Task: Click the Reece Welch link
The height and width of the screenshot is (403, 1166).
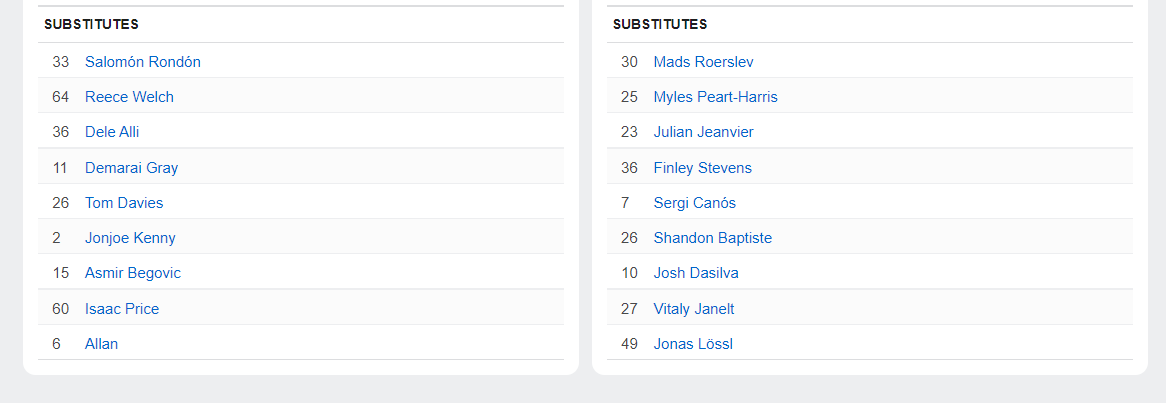Action: pos(129,97)
